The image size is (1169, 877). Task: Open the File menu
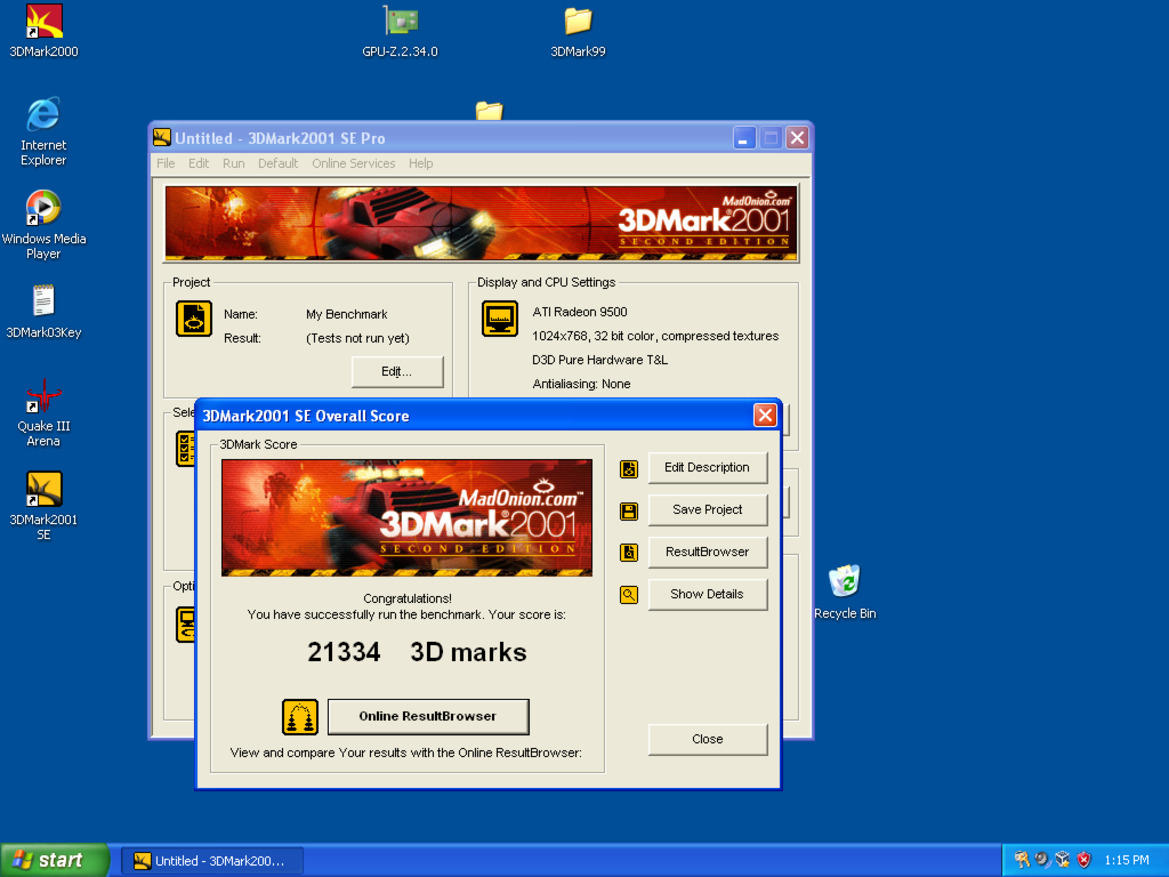point(166,163)
